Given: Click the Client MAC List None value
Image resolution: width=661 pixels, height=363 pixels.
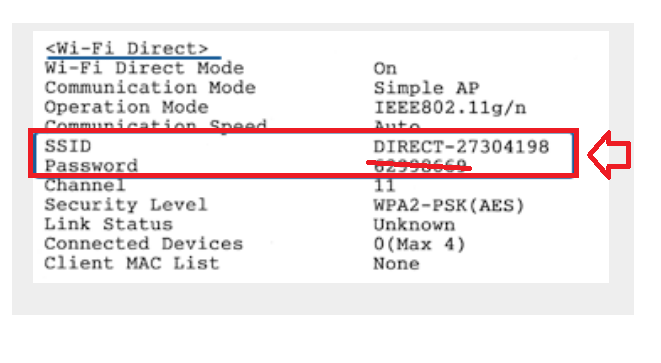Looking at the screenshot, I should (396, 264).
